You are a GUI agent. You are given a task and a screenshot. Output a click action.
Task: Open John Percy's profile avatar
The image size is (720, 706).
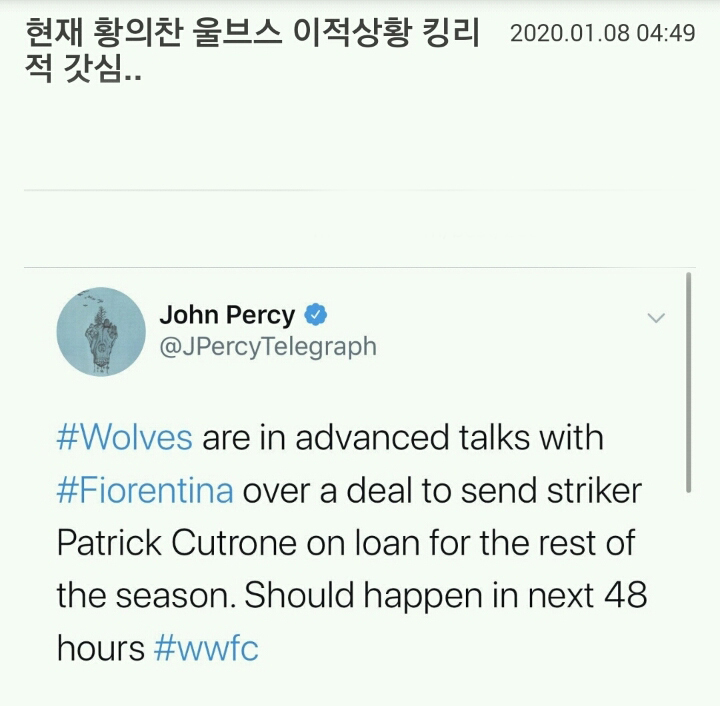[x=101, y=331]
